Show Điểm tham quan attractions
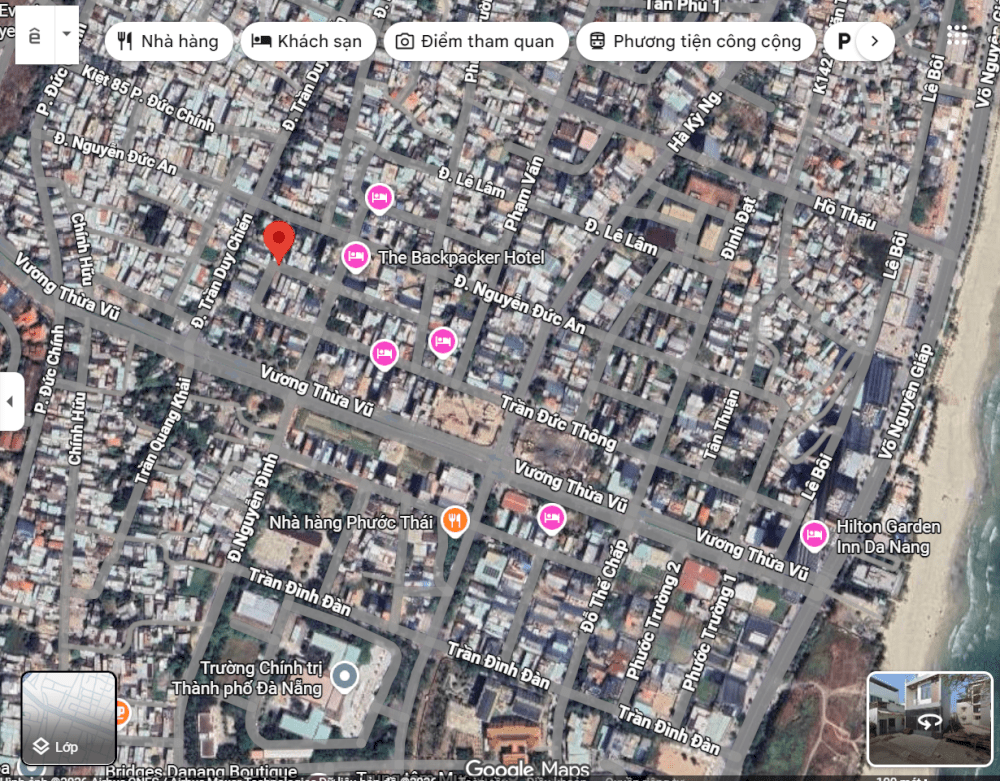This screenshot has width=1000, height=781. pyautogui.click(x=475, y=41)
